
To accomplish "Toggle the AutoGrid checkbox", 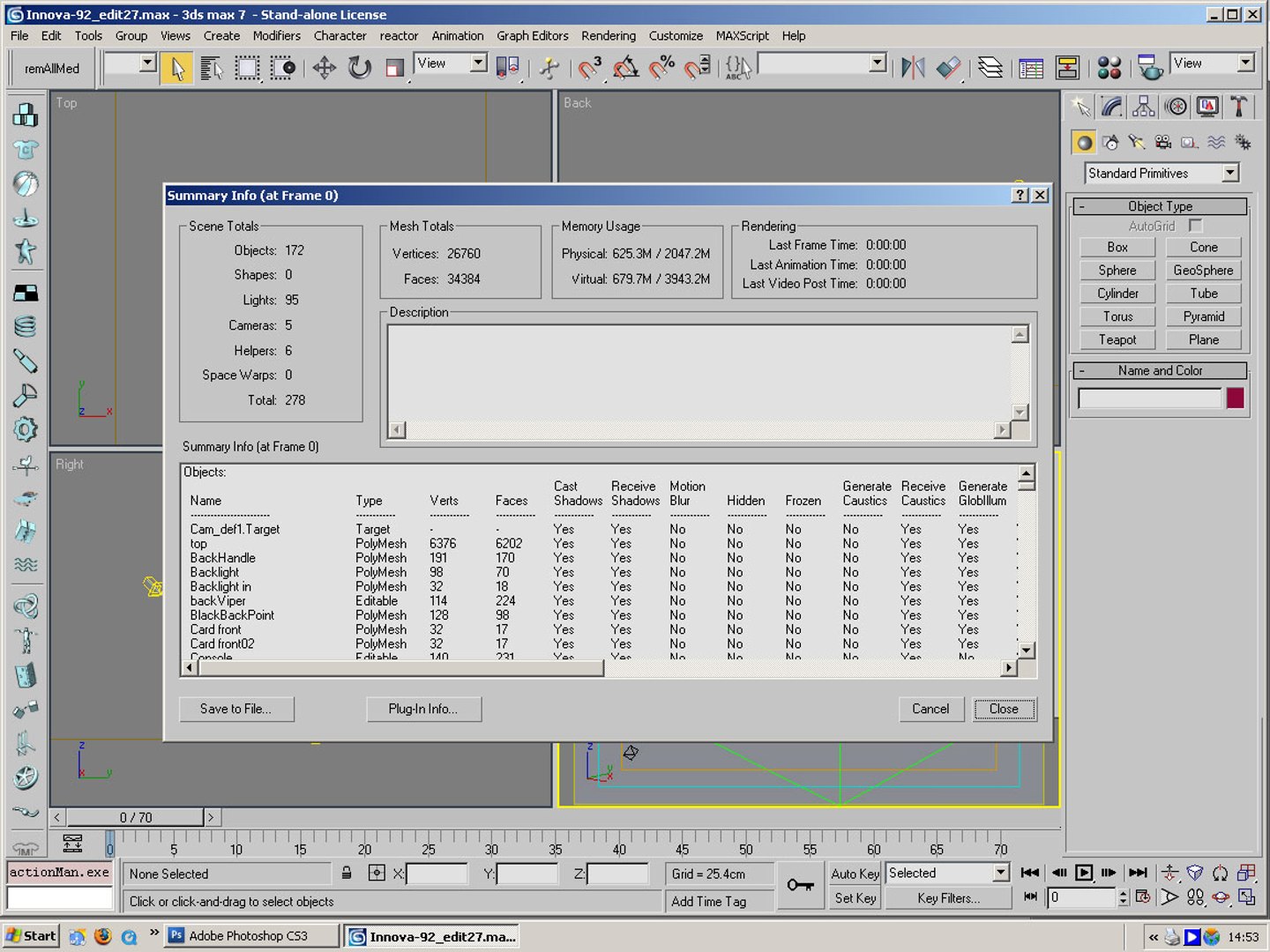I will point(1195,226).
